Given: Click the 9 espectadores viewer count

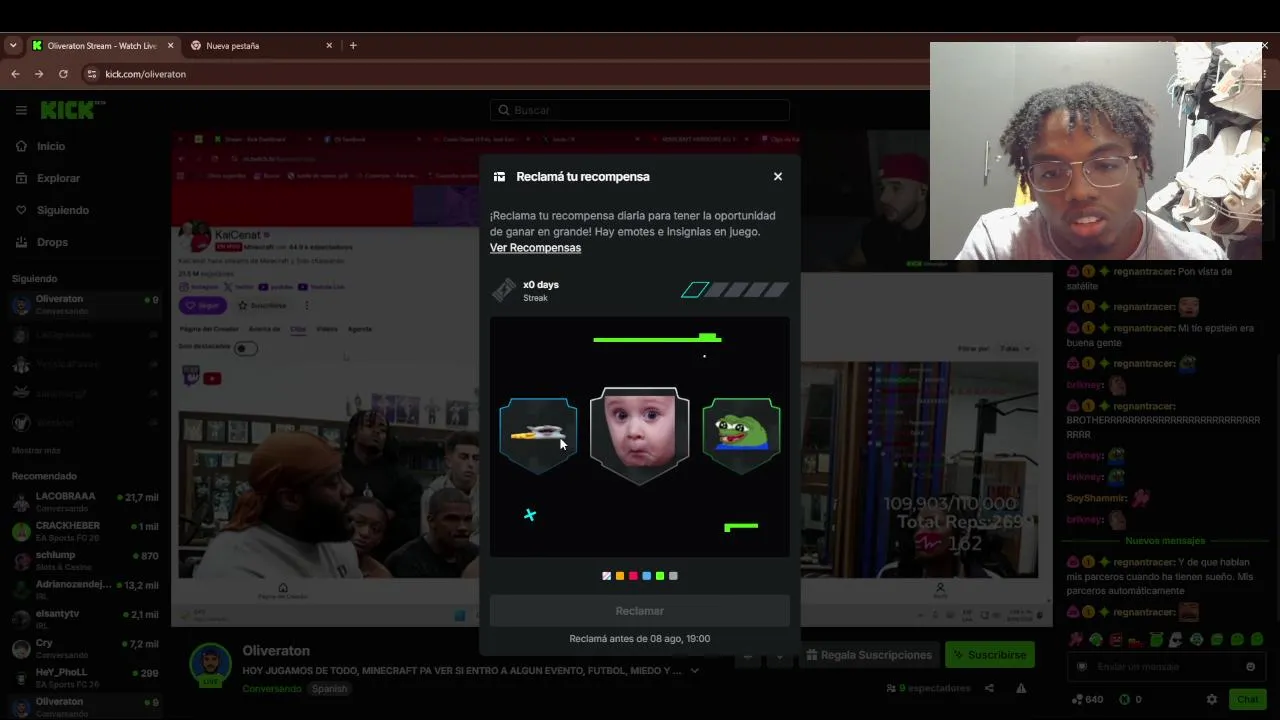Looking at the screenshot, I should tap(929, 688).
